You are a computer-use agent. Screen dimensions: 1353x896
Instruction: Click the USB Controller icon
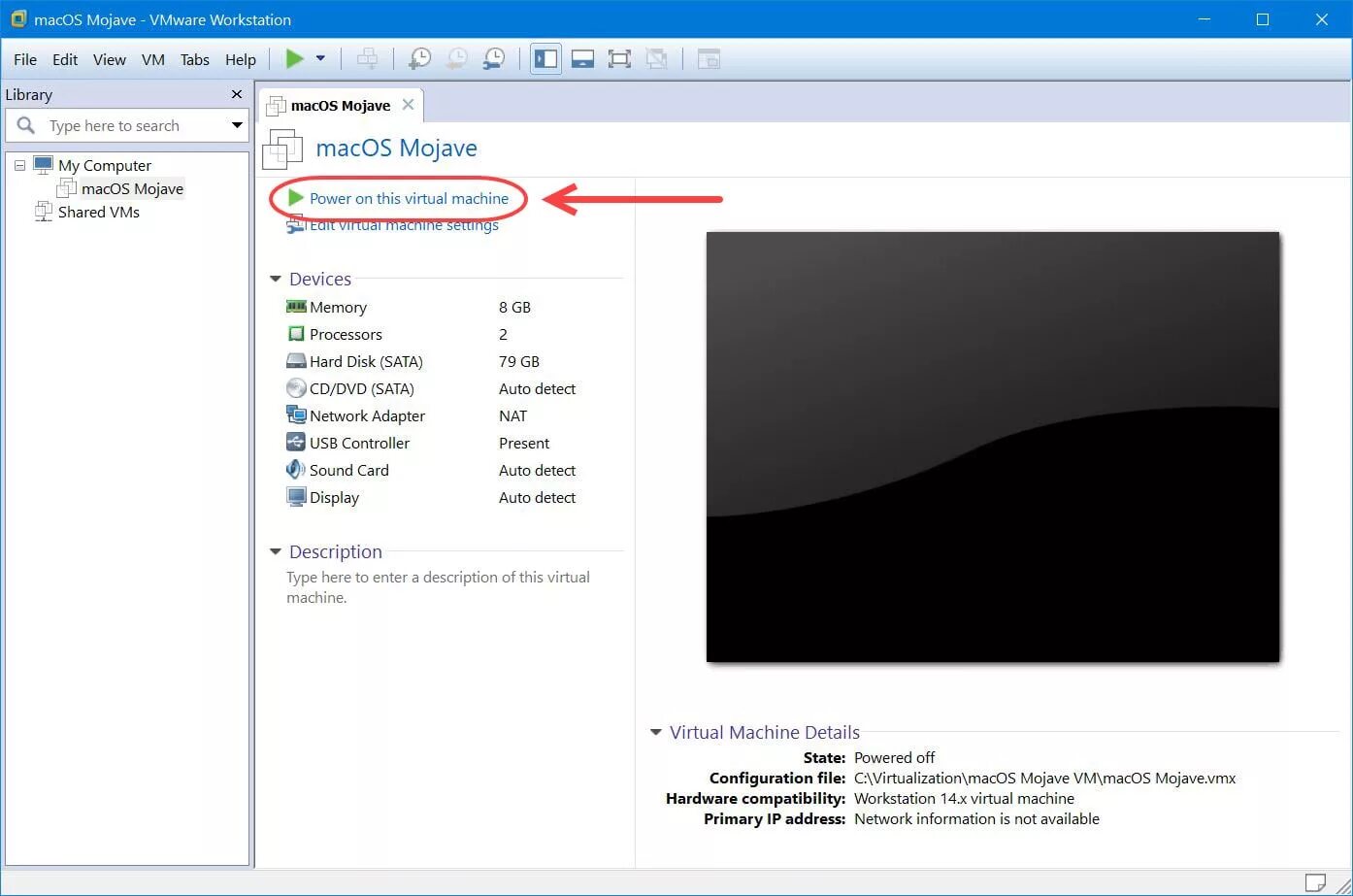(x=296, y=442)
